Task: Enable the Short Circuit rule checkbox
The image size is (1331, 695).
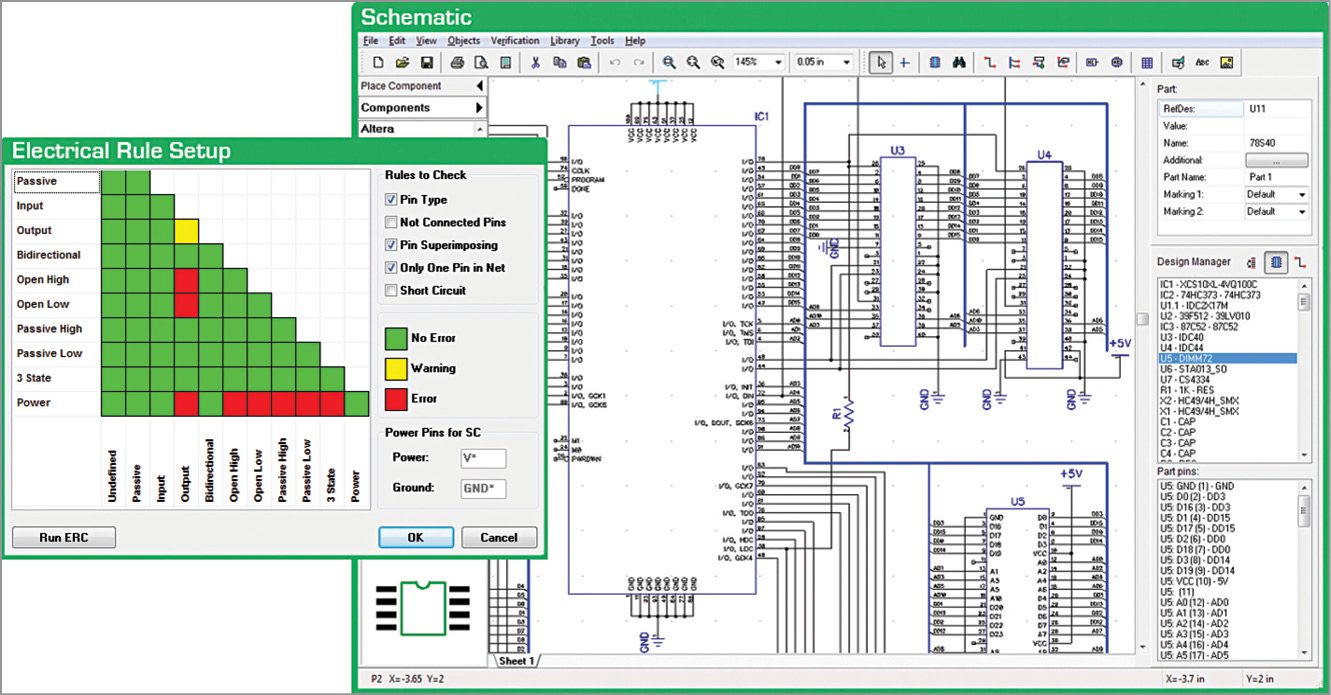Action: [x=392, y=291]
